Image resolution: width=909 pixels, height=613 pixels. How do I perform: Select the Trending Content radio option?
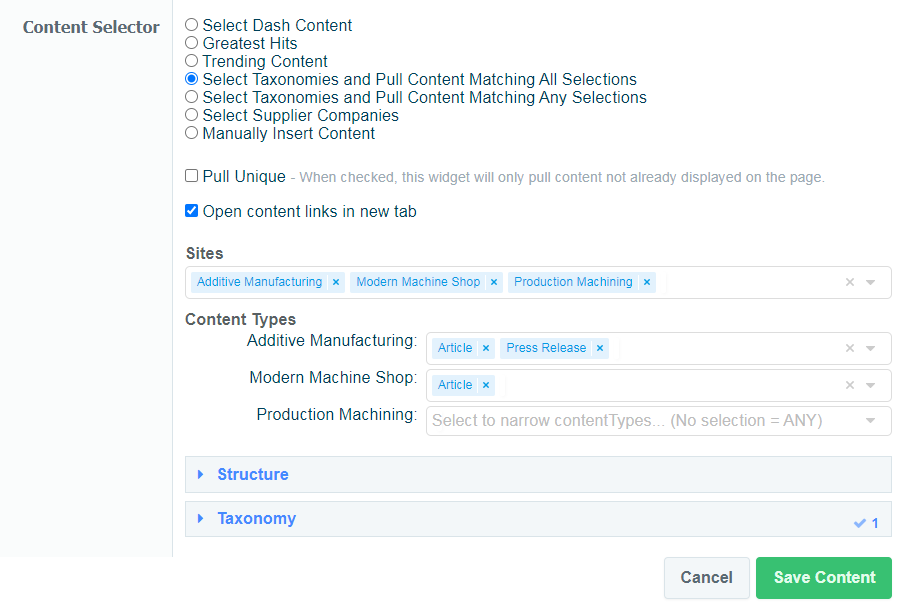(192, 61)
